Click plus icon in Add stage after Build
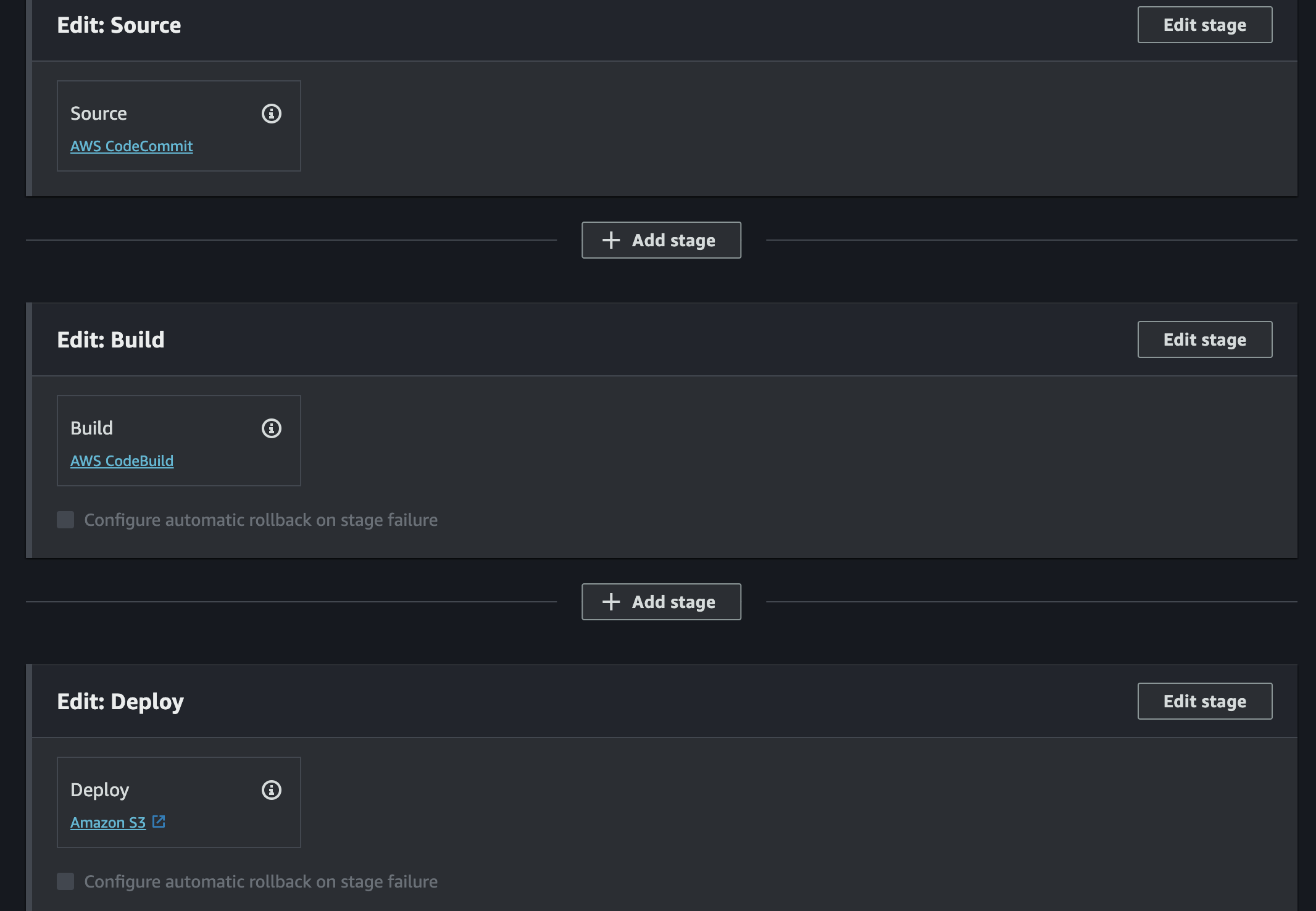1316x911 pixels. [611, 602]
